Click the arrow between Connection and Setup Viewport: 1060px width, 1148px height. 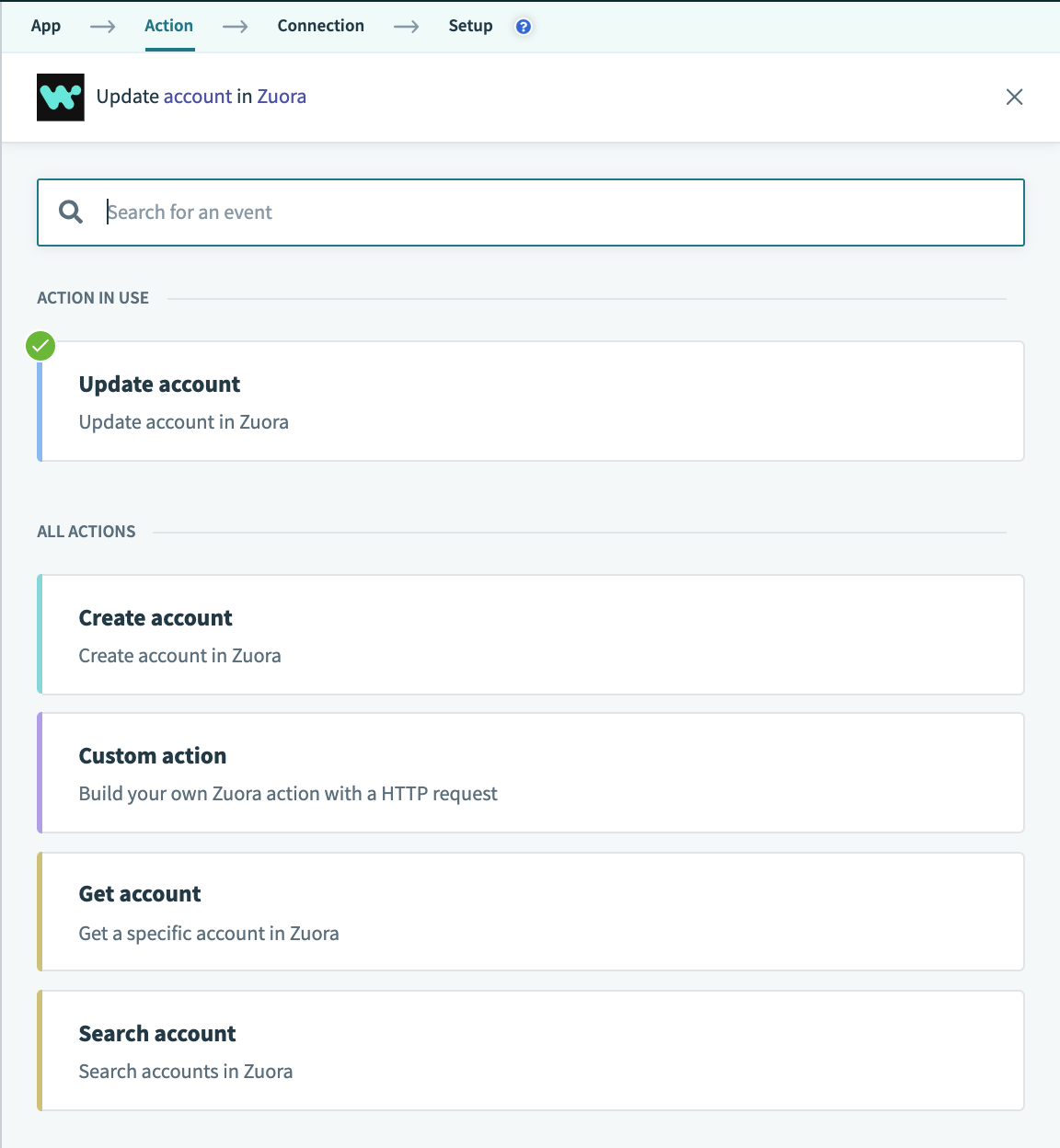coord(406,27)
